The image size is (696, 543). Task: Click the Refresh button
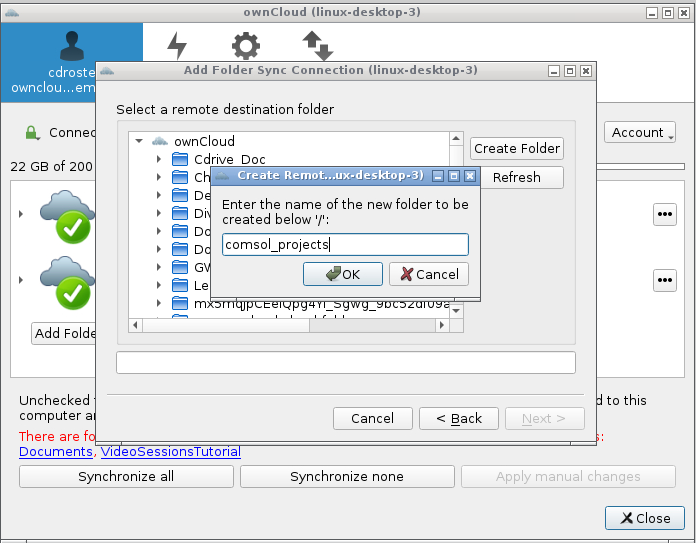[x=517, y=177]
